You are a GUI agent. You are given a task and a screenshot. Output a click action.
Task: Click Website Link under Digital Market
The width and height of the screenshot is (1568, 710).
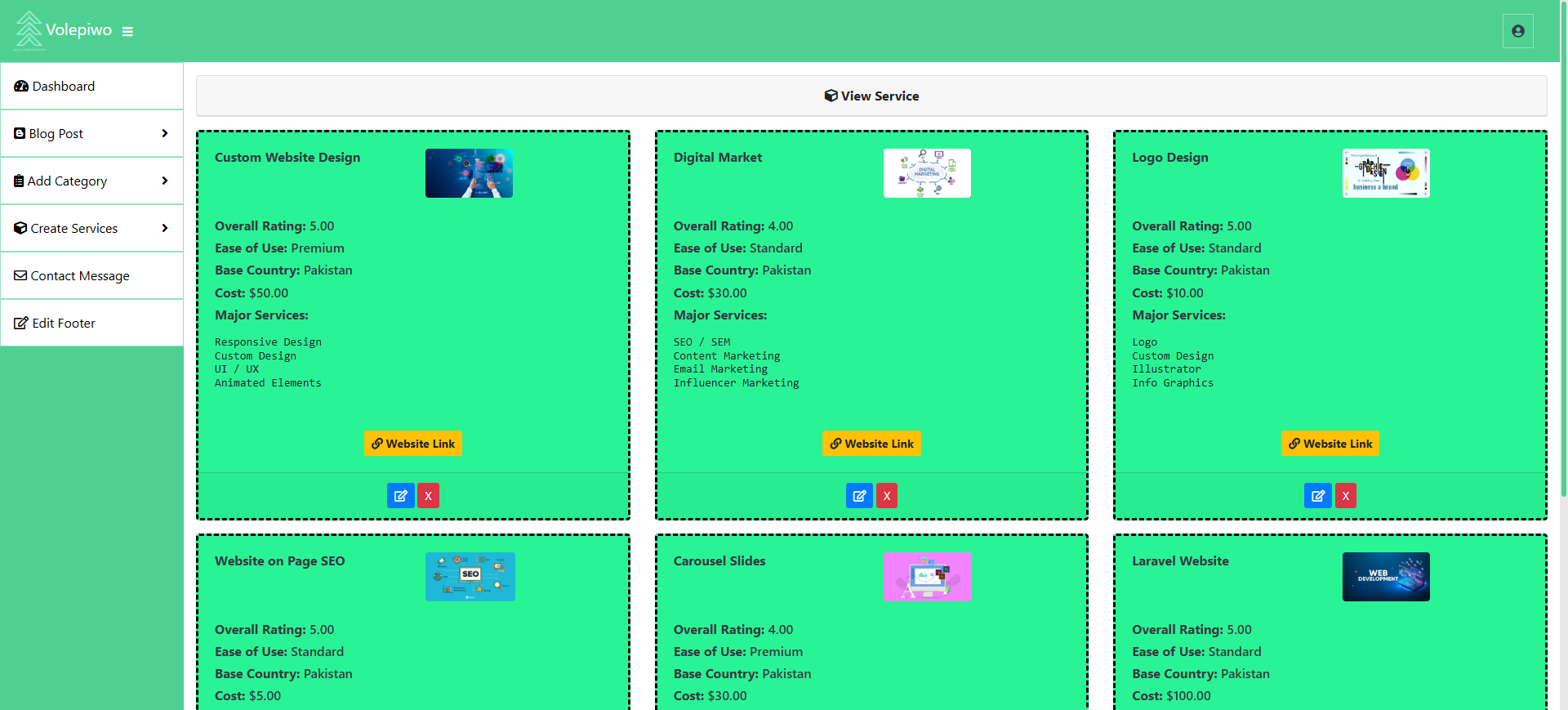[871, 444]
